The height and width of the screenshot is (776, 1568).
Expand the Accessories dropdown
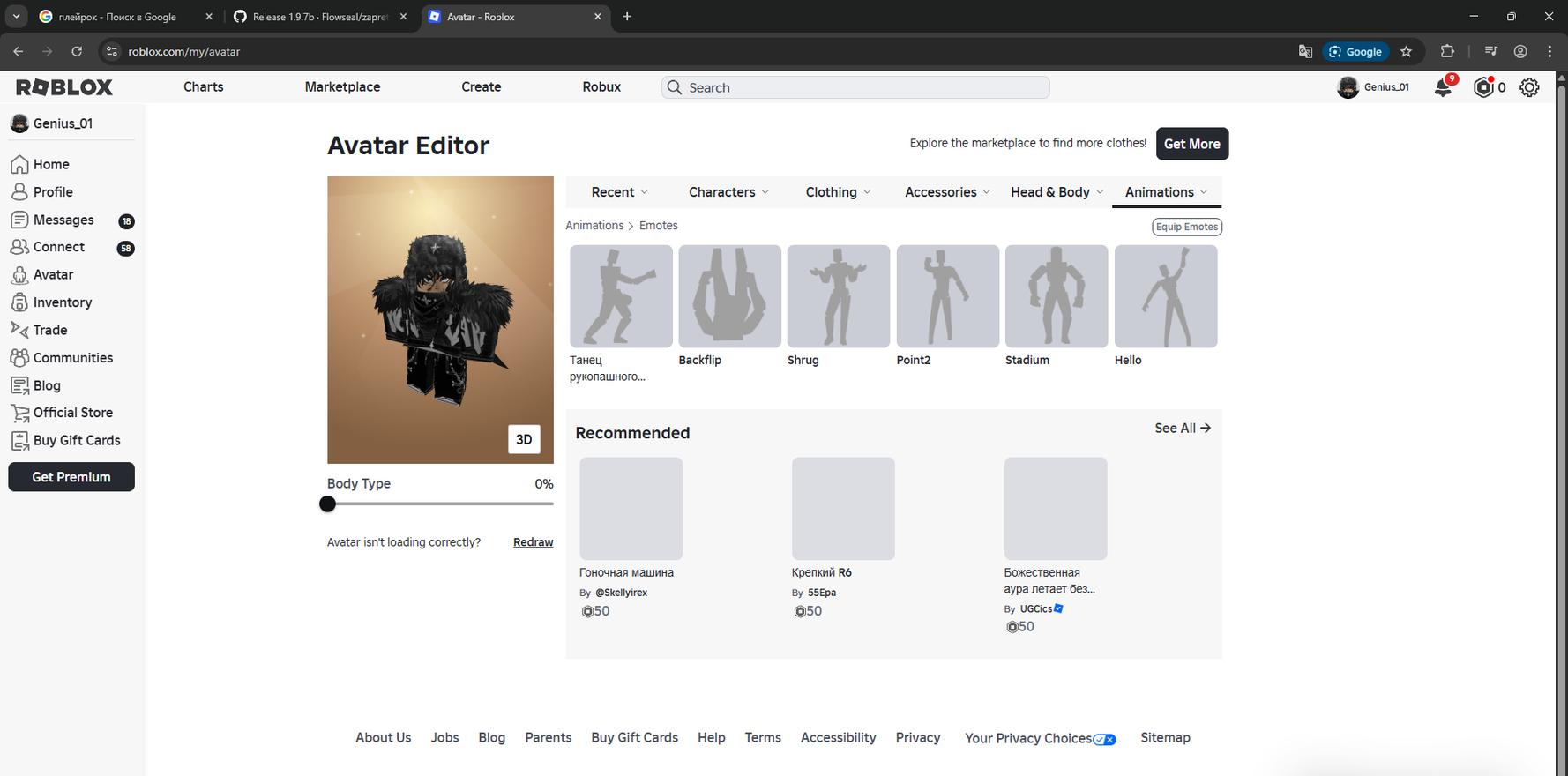click(x=946, y=192)
